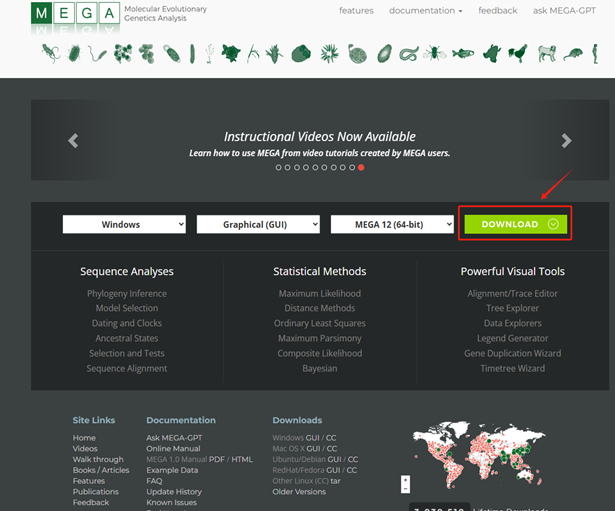This screenshot has width=615, height=511.
Task: Click the wavy flagellate organism icon
Action: pos(97,54)
